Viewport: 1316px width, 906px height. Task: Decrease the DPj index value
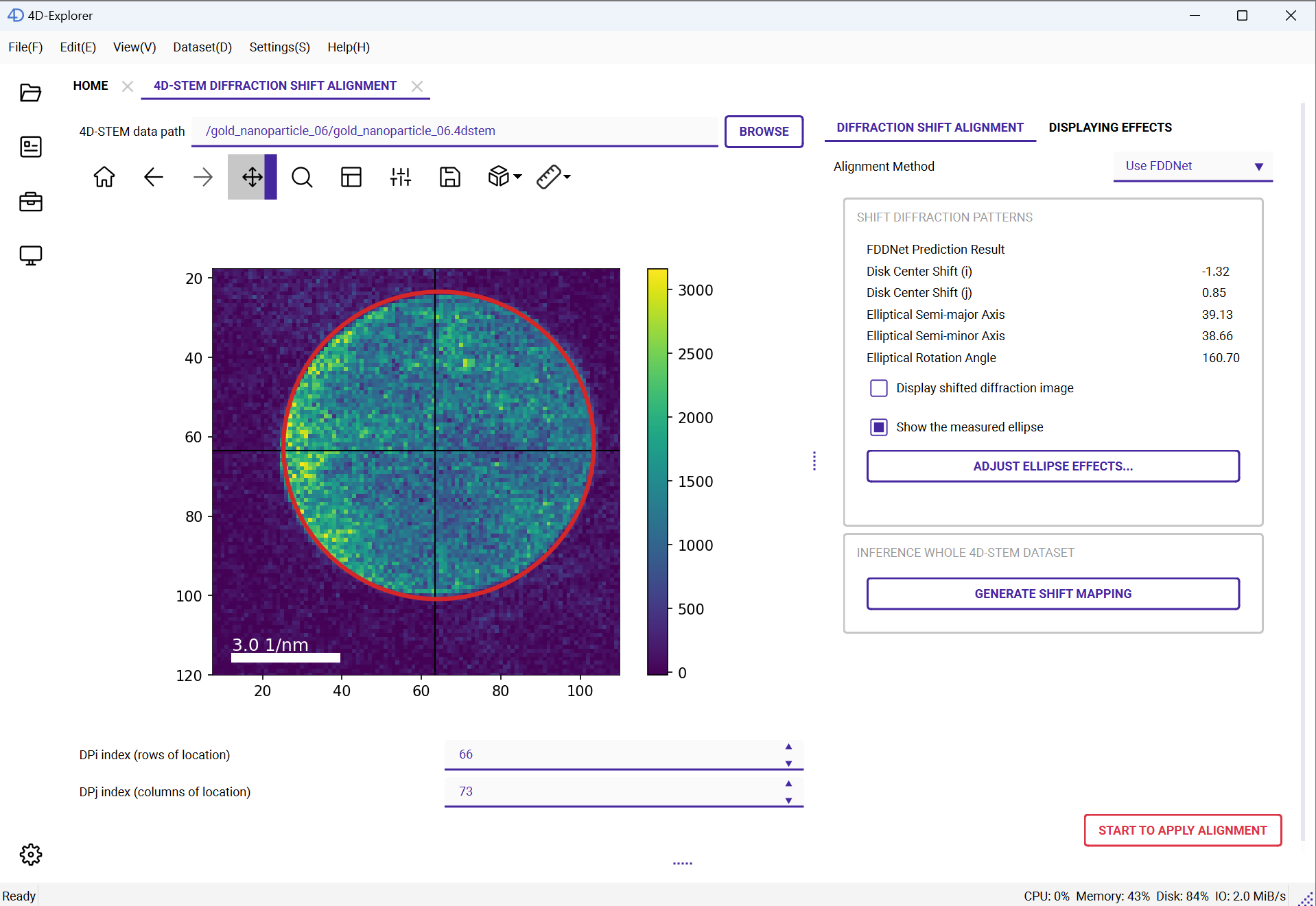[x=788, y=800]
